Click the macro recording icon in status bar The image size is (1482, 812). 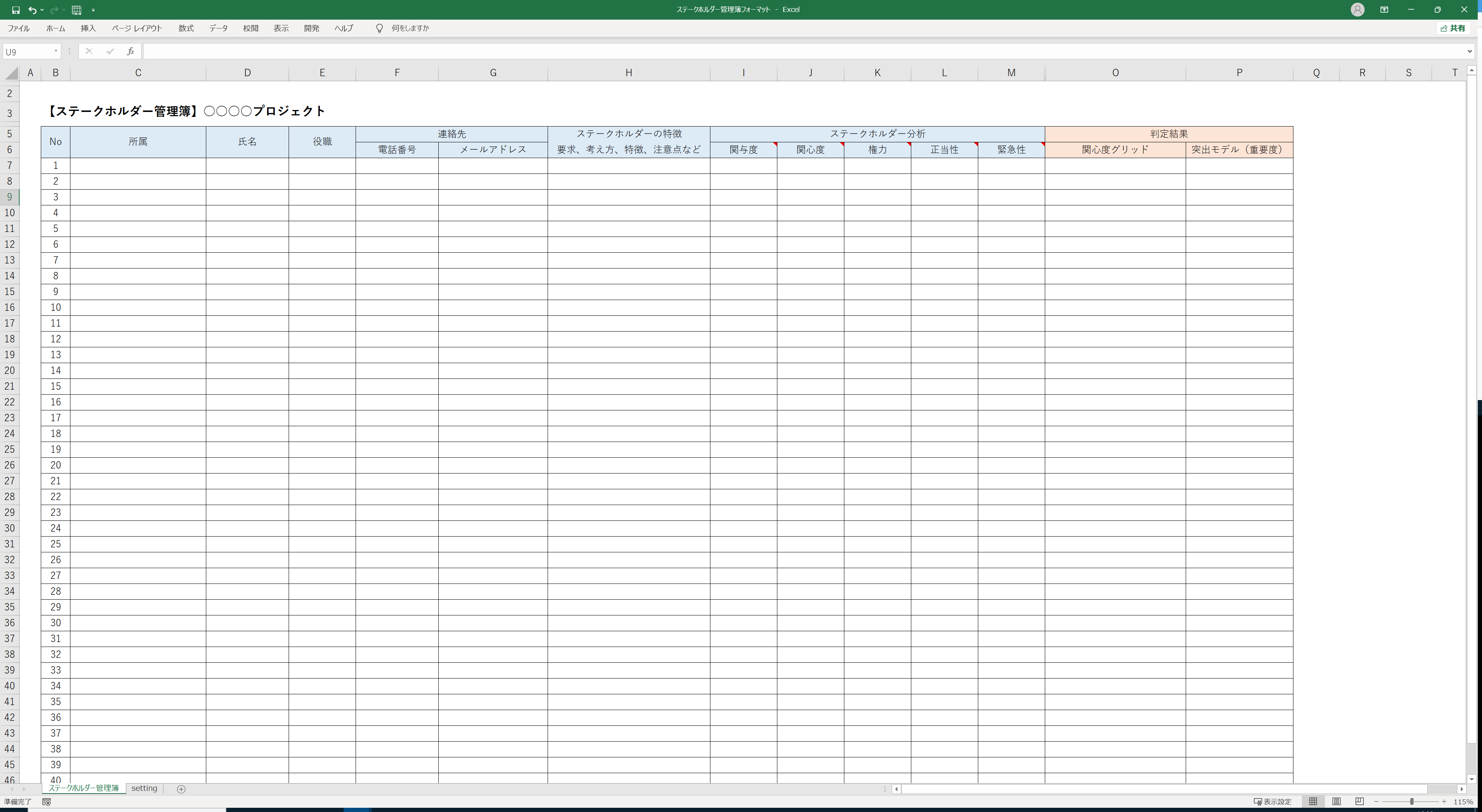point(47,802)
